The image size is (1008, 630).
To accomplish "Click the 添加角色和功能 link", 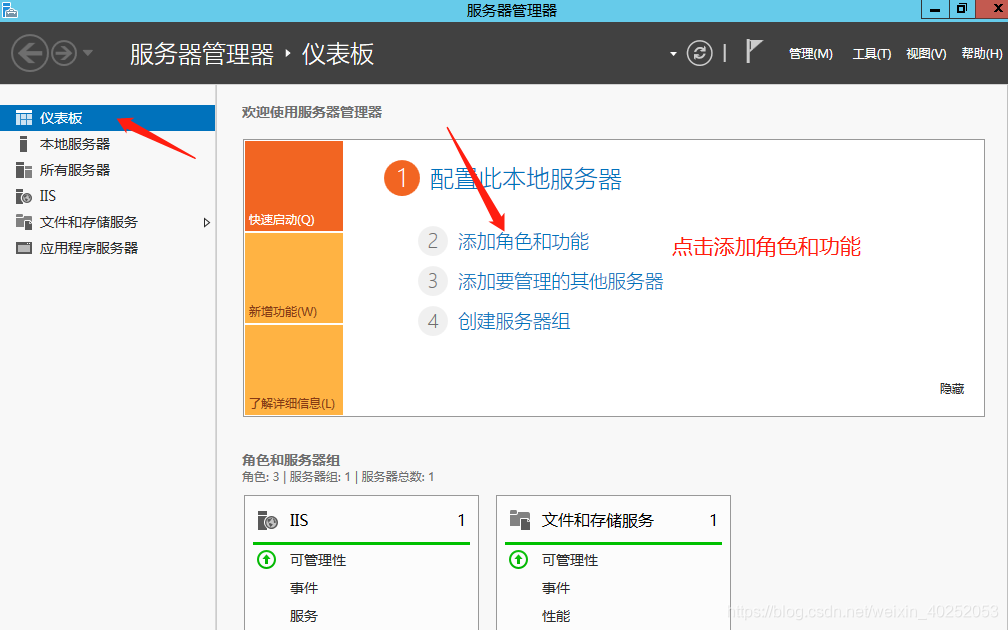I will pos(523,241).
